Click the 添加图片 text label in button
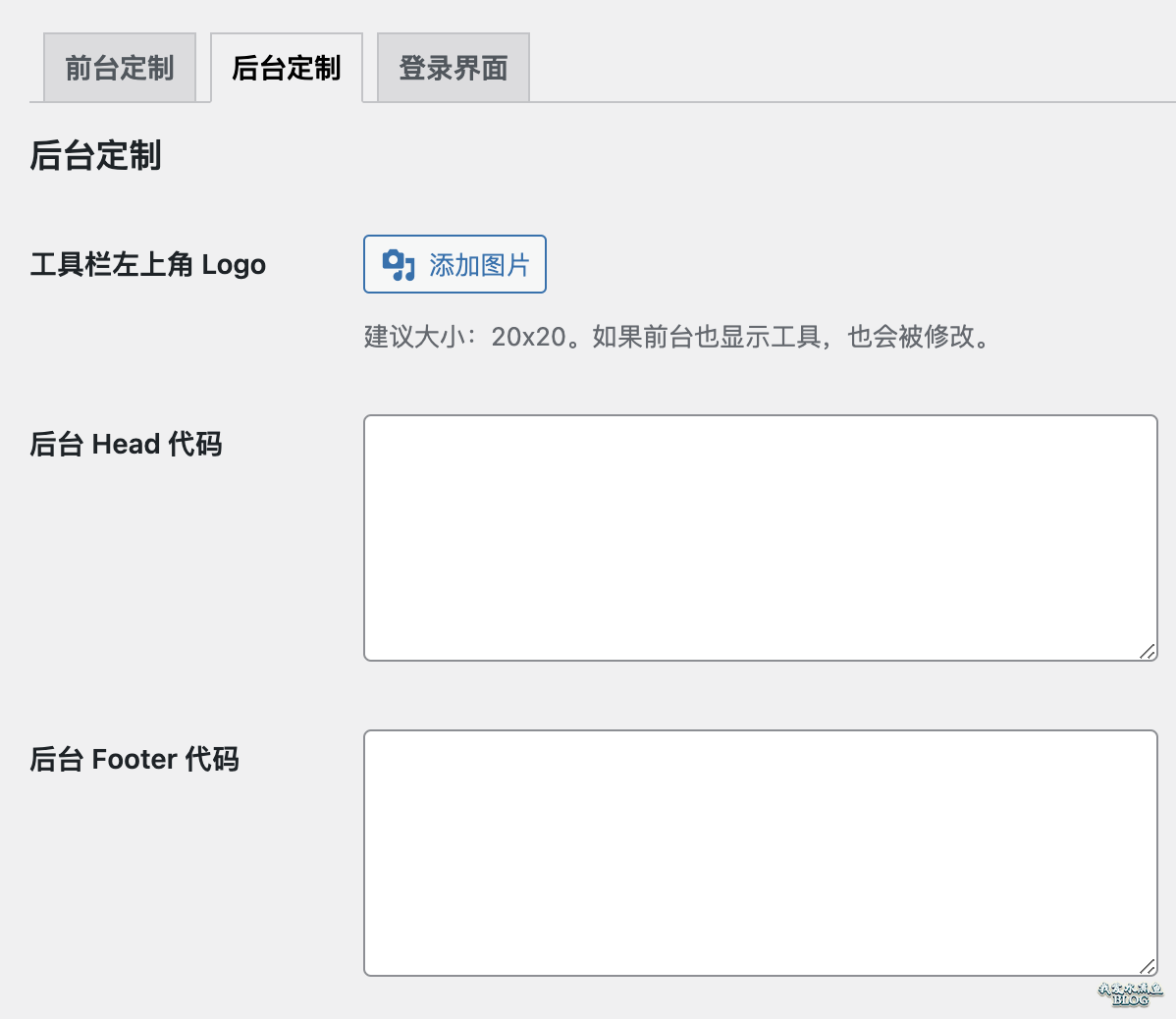 click(x=479, y=265)
